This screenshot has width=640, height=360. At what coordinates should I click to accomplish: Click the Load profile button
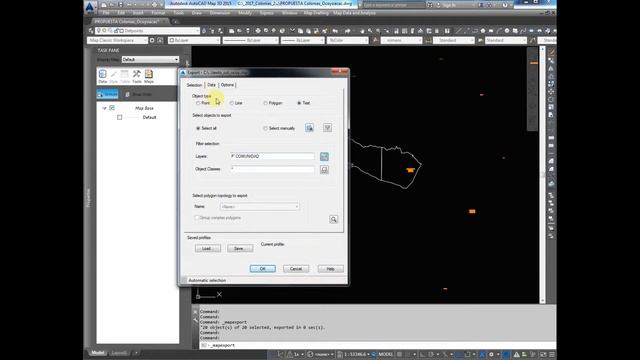coord(208,248)
